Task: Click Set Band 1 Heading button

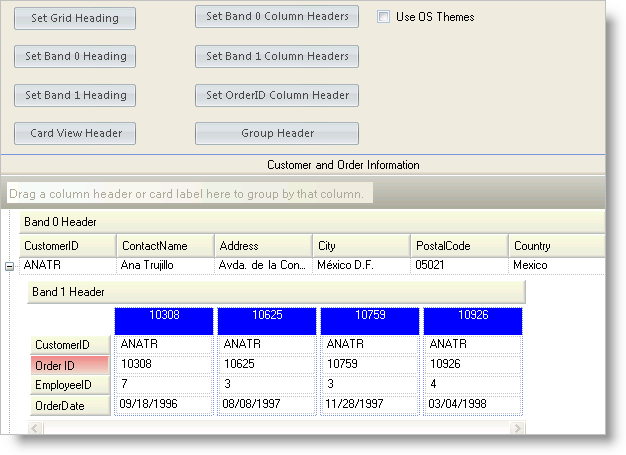Action: (75, 95)
